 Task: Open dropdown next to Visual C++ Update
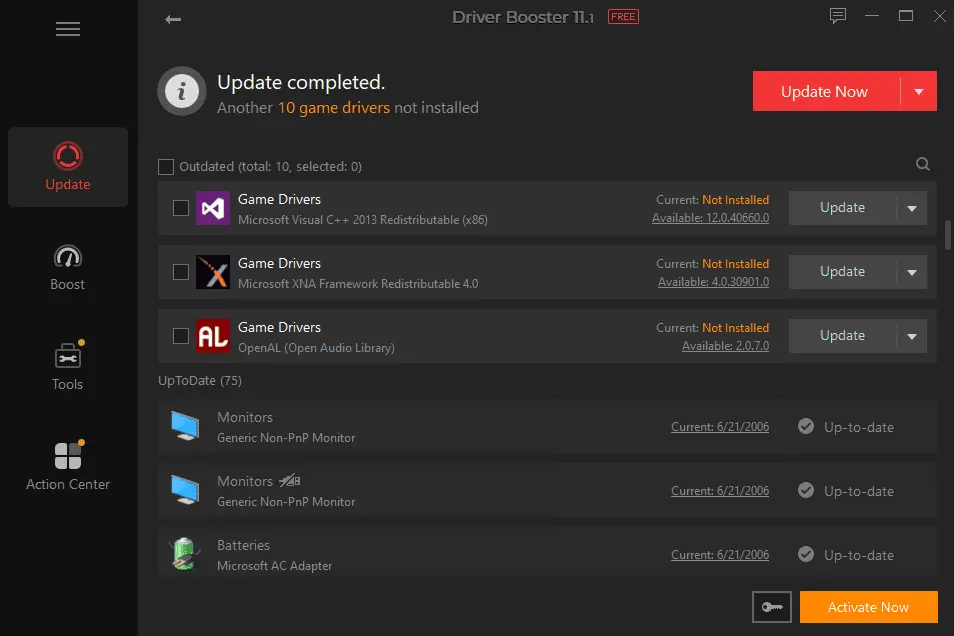tap(911, 208)
